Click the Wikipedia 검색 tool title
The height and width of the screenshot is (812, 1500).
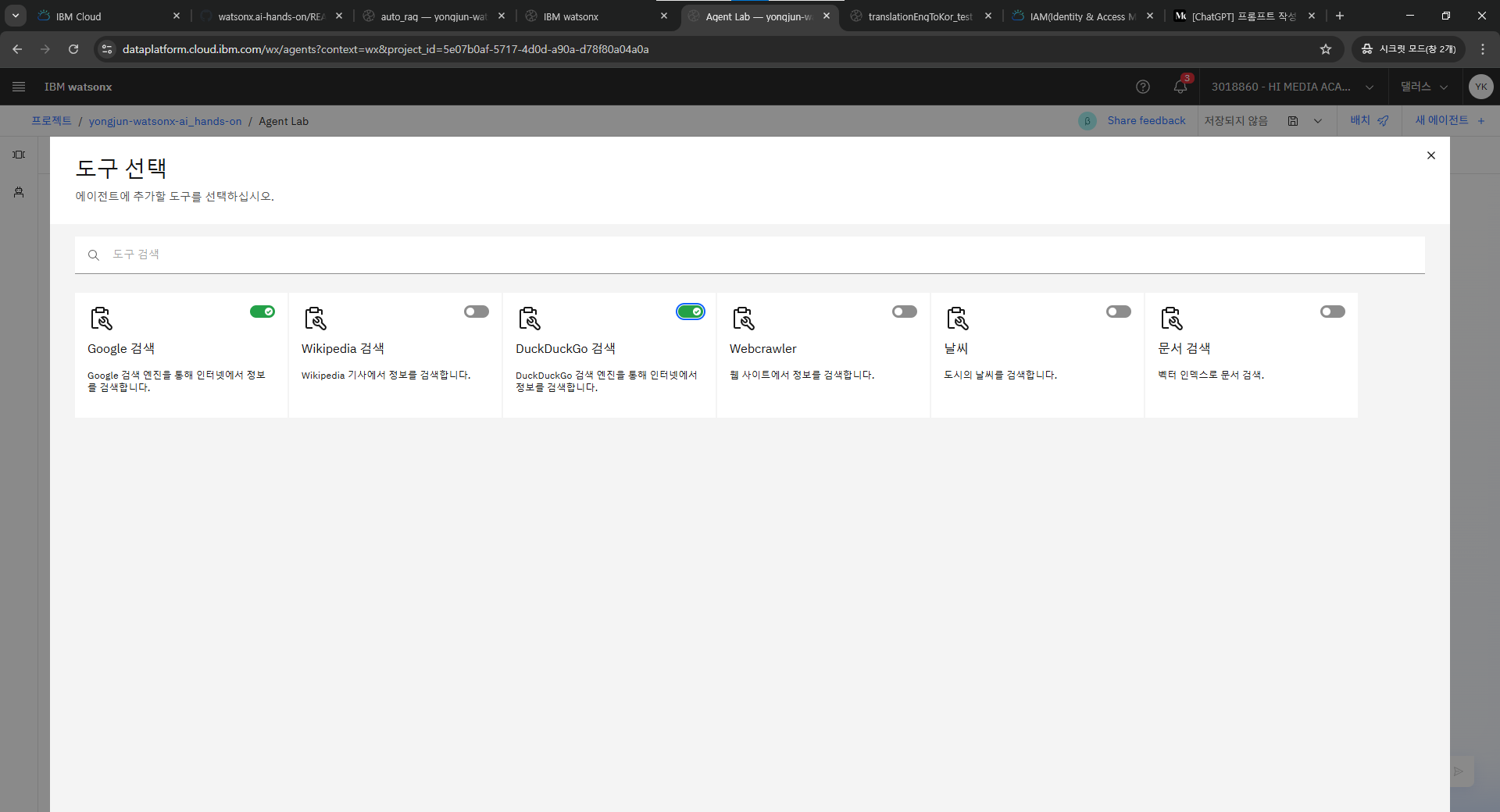pos(343,349)
